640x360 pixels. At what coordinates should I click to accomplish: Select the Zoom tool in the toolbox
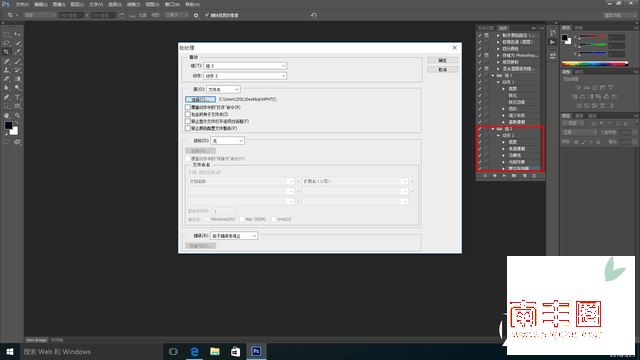pos(17,116)
